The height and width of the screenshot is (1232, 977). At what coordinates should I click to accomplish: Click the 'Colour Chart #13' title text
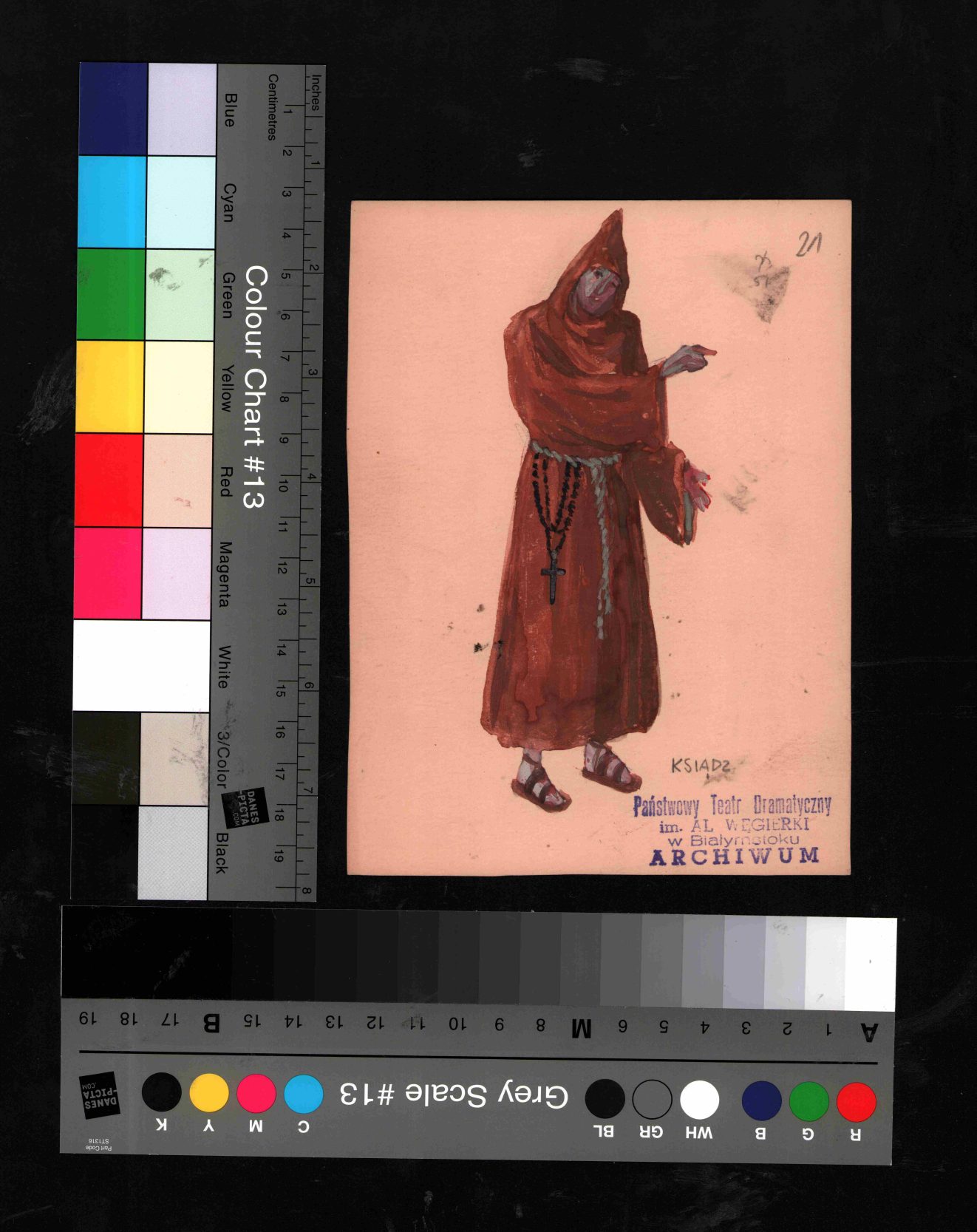[254, 387]
